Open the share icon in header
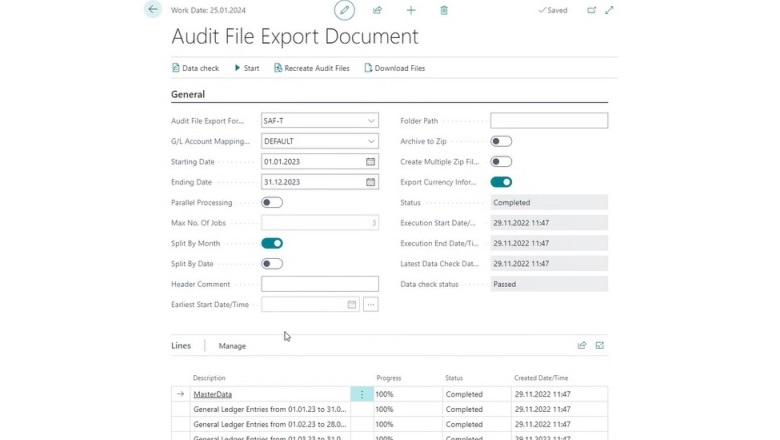The image size is (780, 440). click(378, 10)
